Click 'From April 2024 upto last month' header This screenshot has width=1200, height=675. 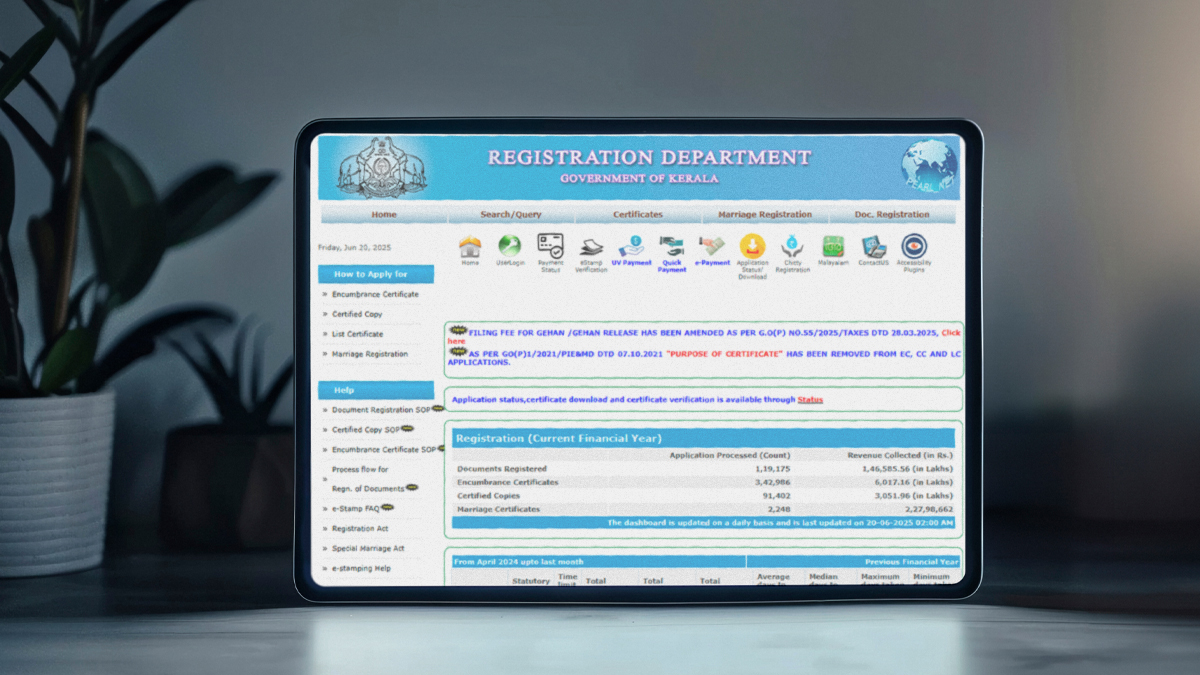pyautogui.click(x=519, y=562)
